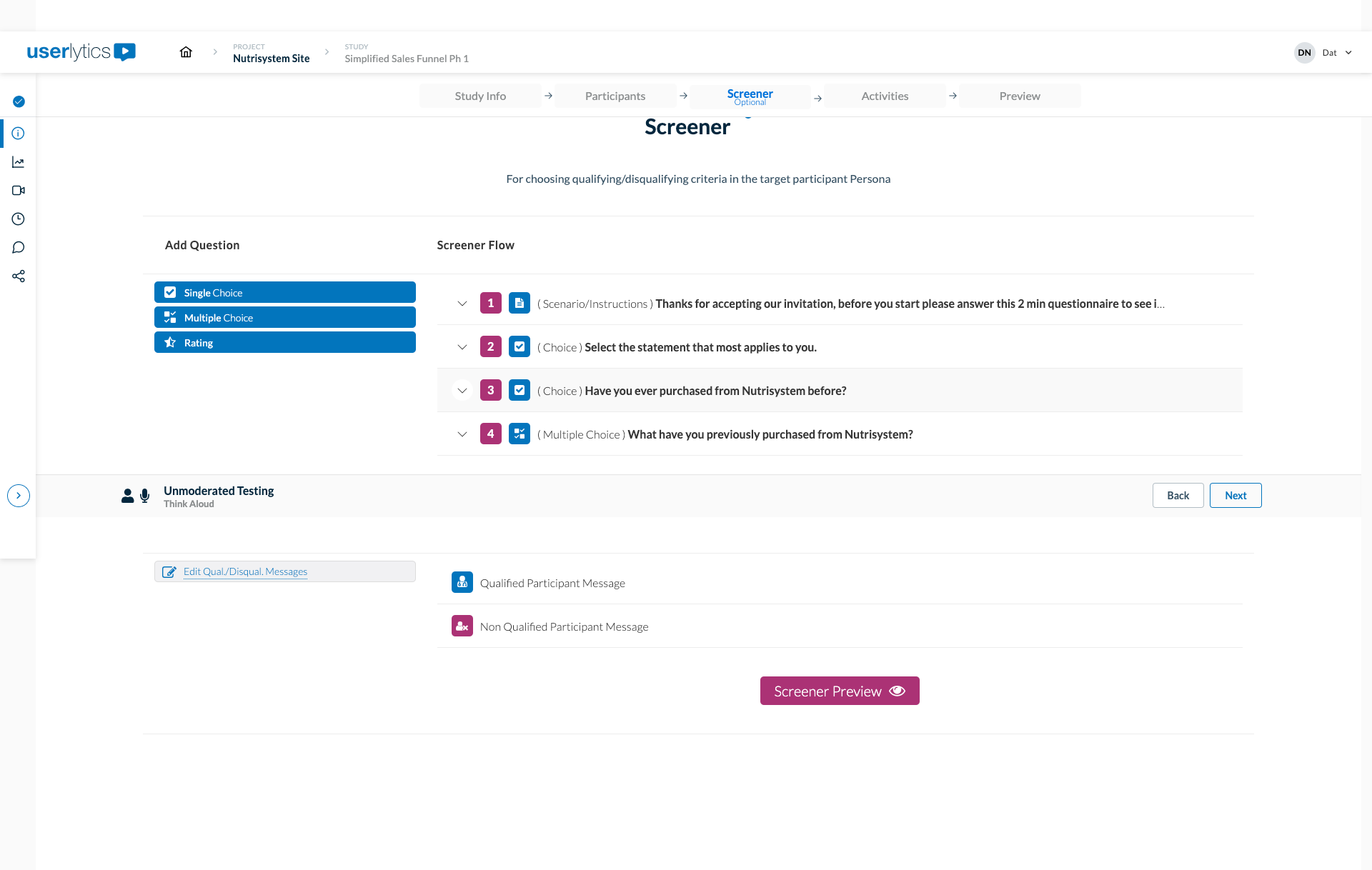This screenshot has width=1372, height=870.
Task: Expand the sidebar with the circle arrow
Action: pos(19,496)
